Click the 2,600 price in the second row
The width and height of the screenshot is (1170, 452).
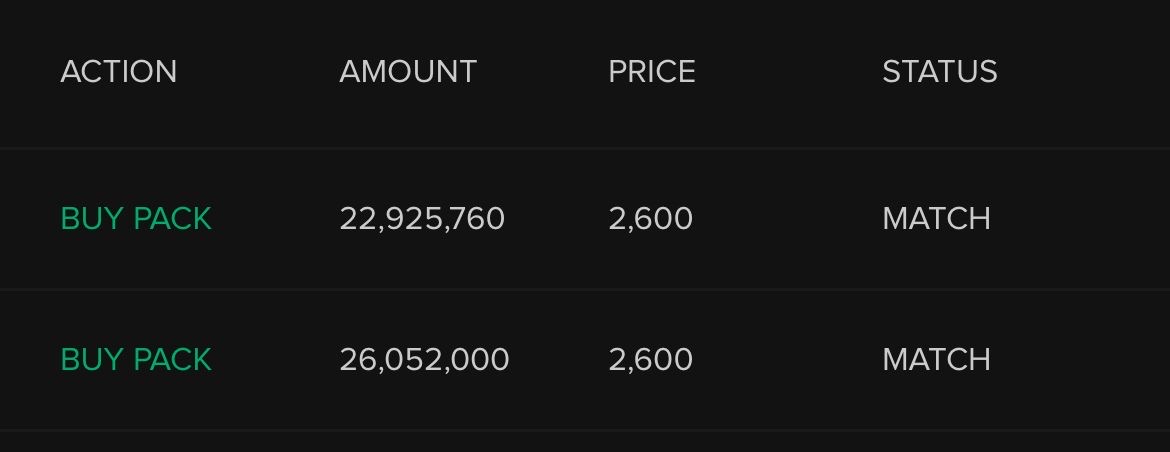click(x=650, y=360)
